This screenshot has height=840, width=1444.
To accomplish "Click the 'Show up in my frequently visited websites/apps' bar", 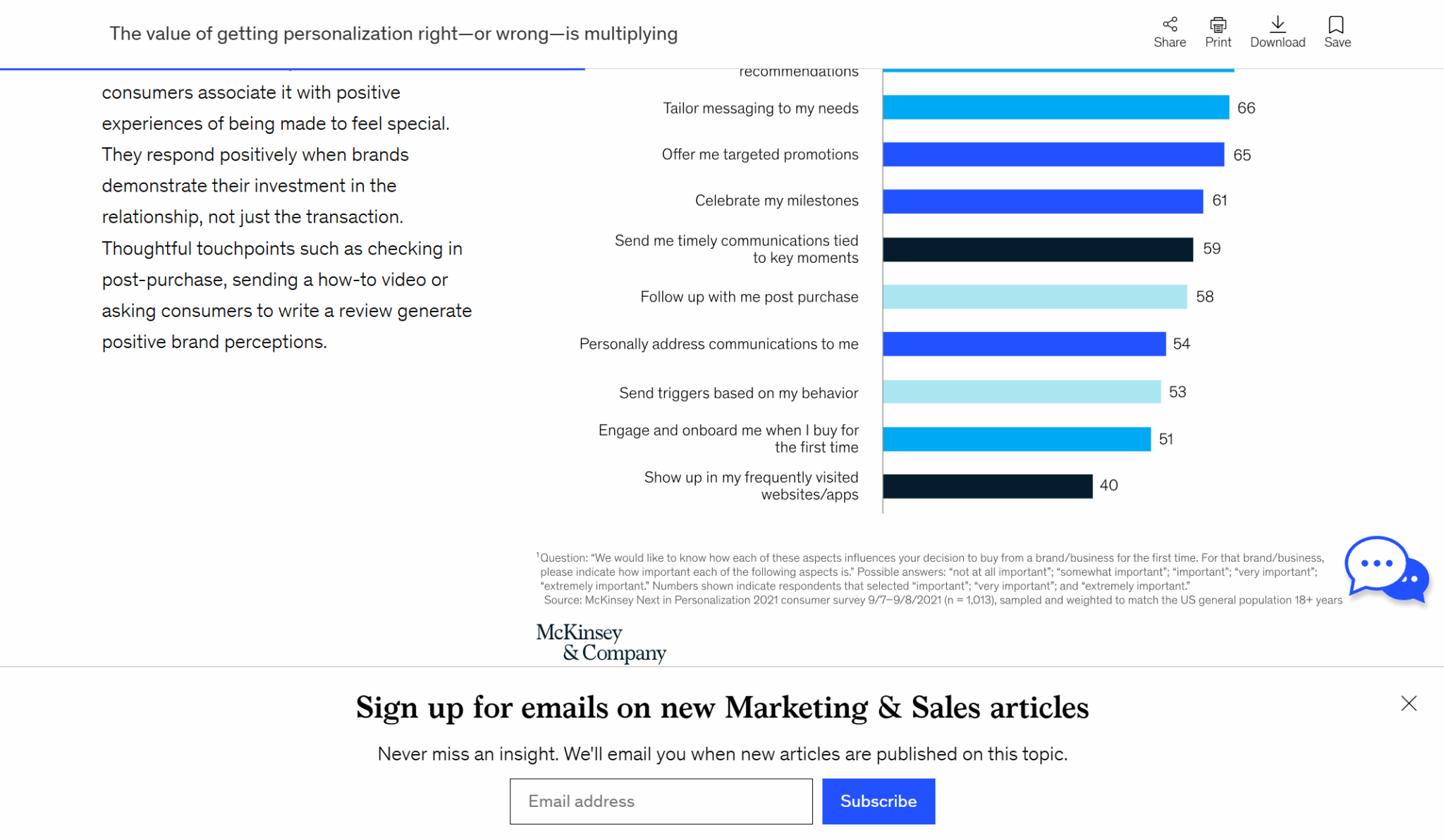I will click(x=987, y=485).
